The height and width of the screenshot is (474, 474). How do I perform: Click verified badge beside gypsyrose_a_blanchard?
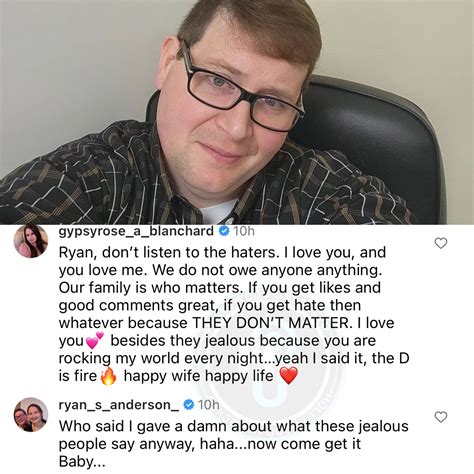click(x=224, y=231)
